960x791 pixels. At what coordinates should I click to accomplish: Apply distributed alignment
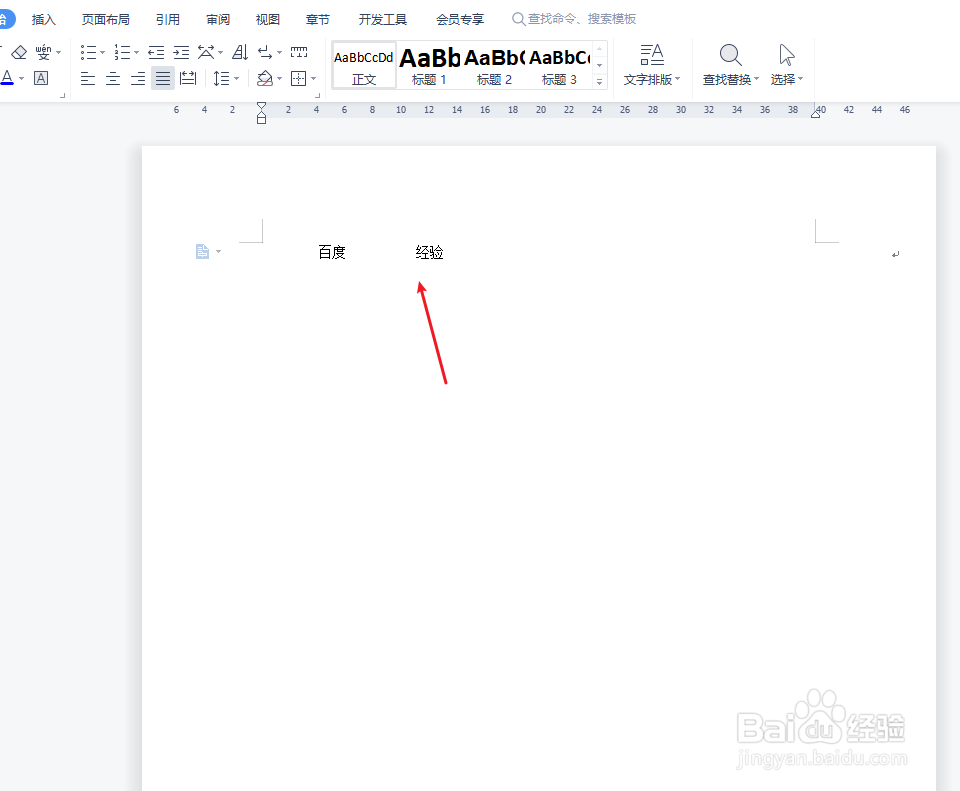click(x=188, y=78)
